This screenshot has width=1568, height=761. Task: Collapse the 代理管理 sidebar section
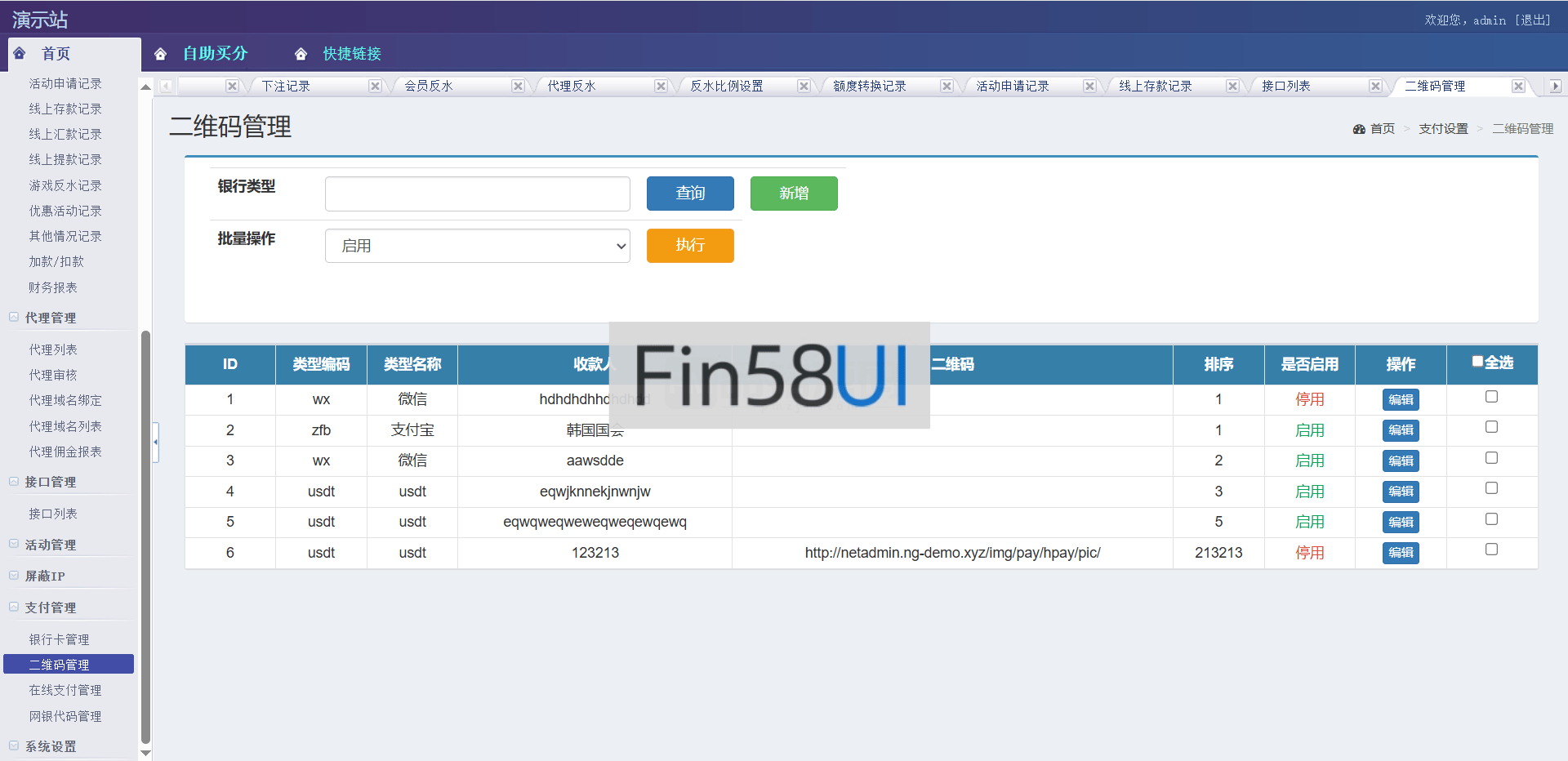(x=14, y=318)
